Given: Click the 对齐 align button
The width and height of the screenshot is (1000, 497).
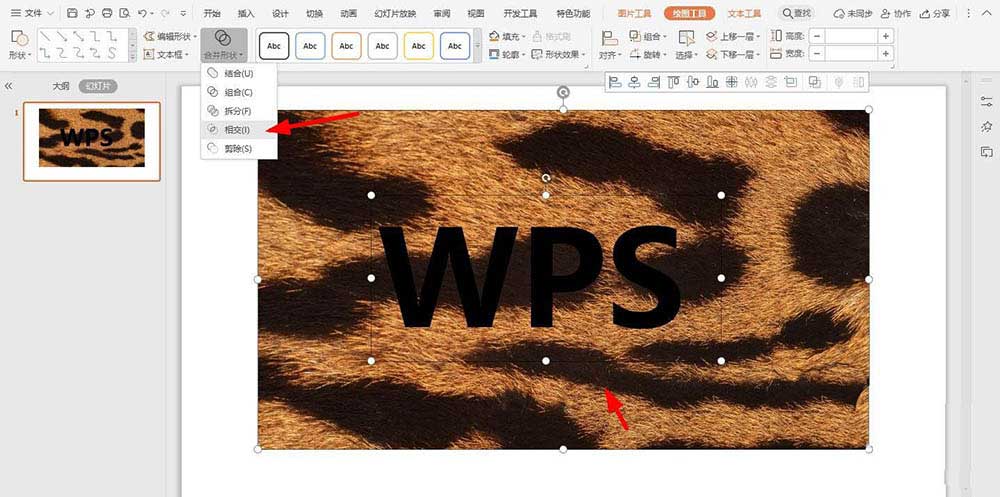Looking at the screenshot, I should pyautogui.click(x=610, y=45).
